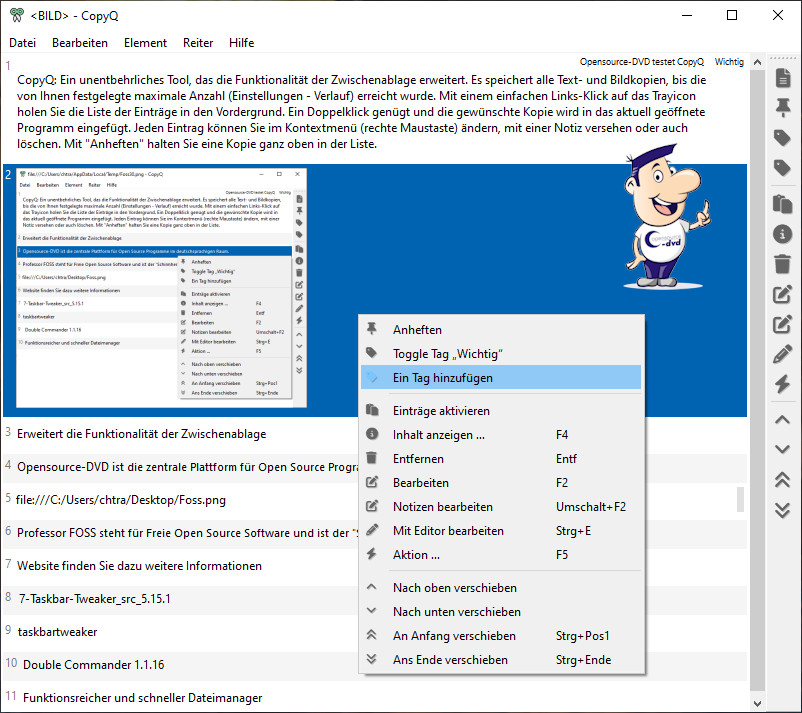Select "Ein Tag hinzufügen" from the context menu
Screen dimensions: 802x713
[x=442, y=378]
